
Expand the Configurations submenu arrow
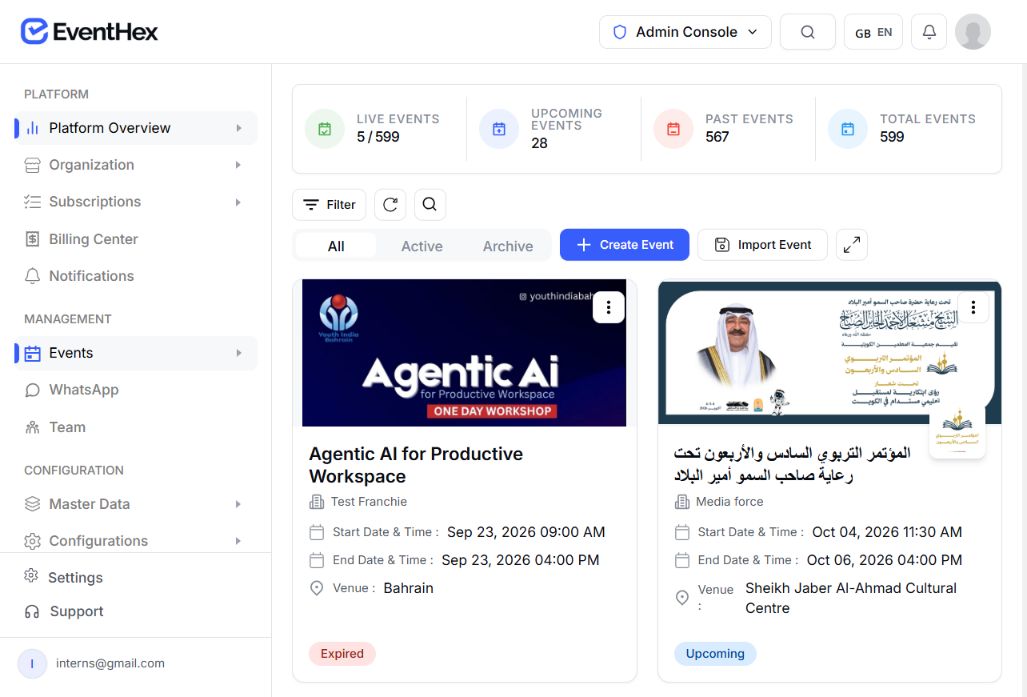click(x=238, y=541)
